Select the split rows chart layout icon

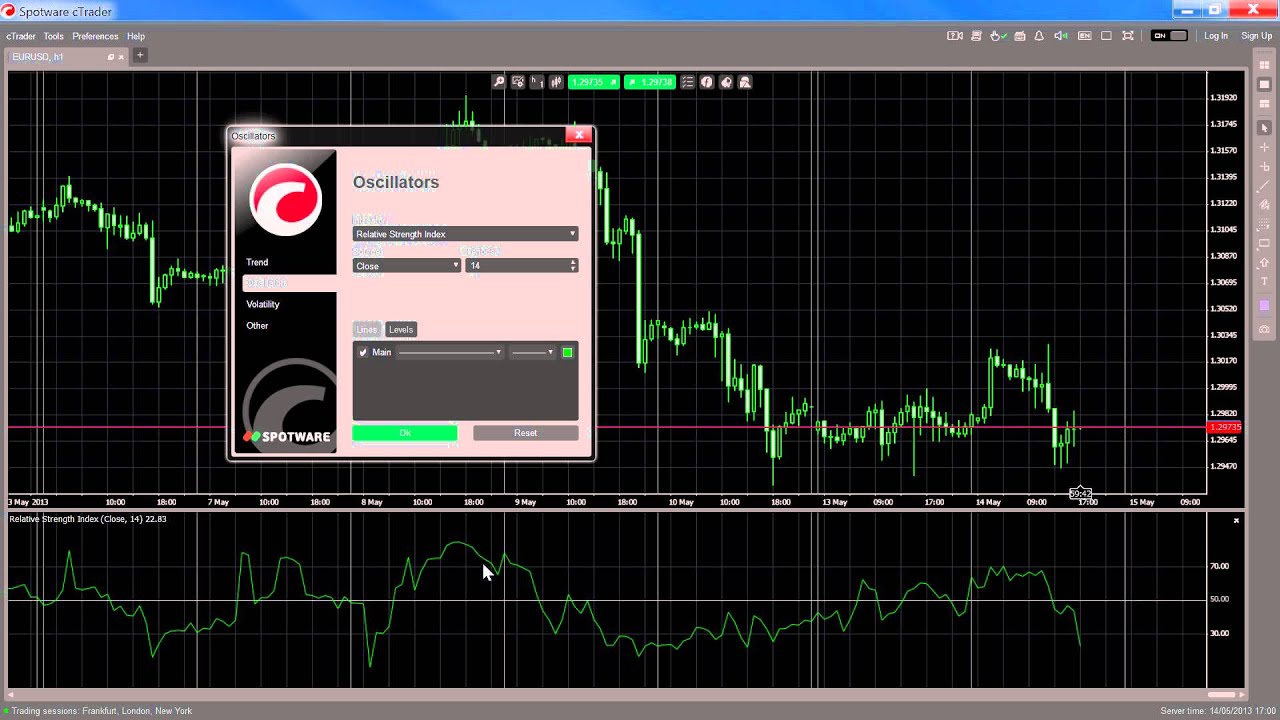tap(1264, 104)
